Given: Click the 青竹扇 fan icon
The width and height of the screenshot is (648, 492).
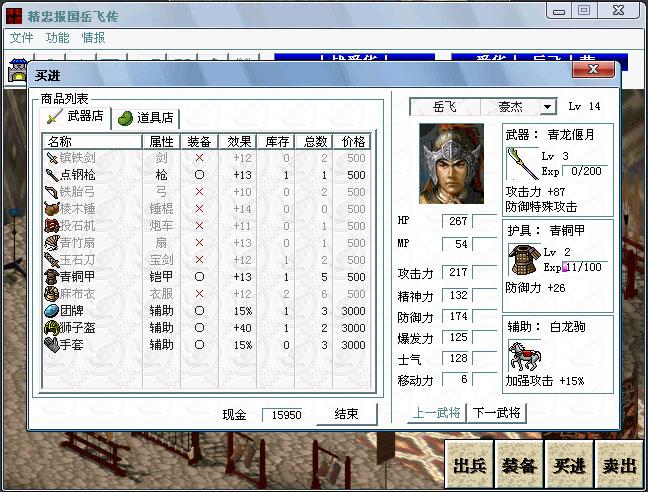Looking at the screenshot, I should pos(52,242).
